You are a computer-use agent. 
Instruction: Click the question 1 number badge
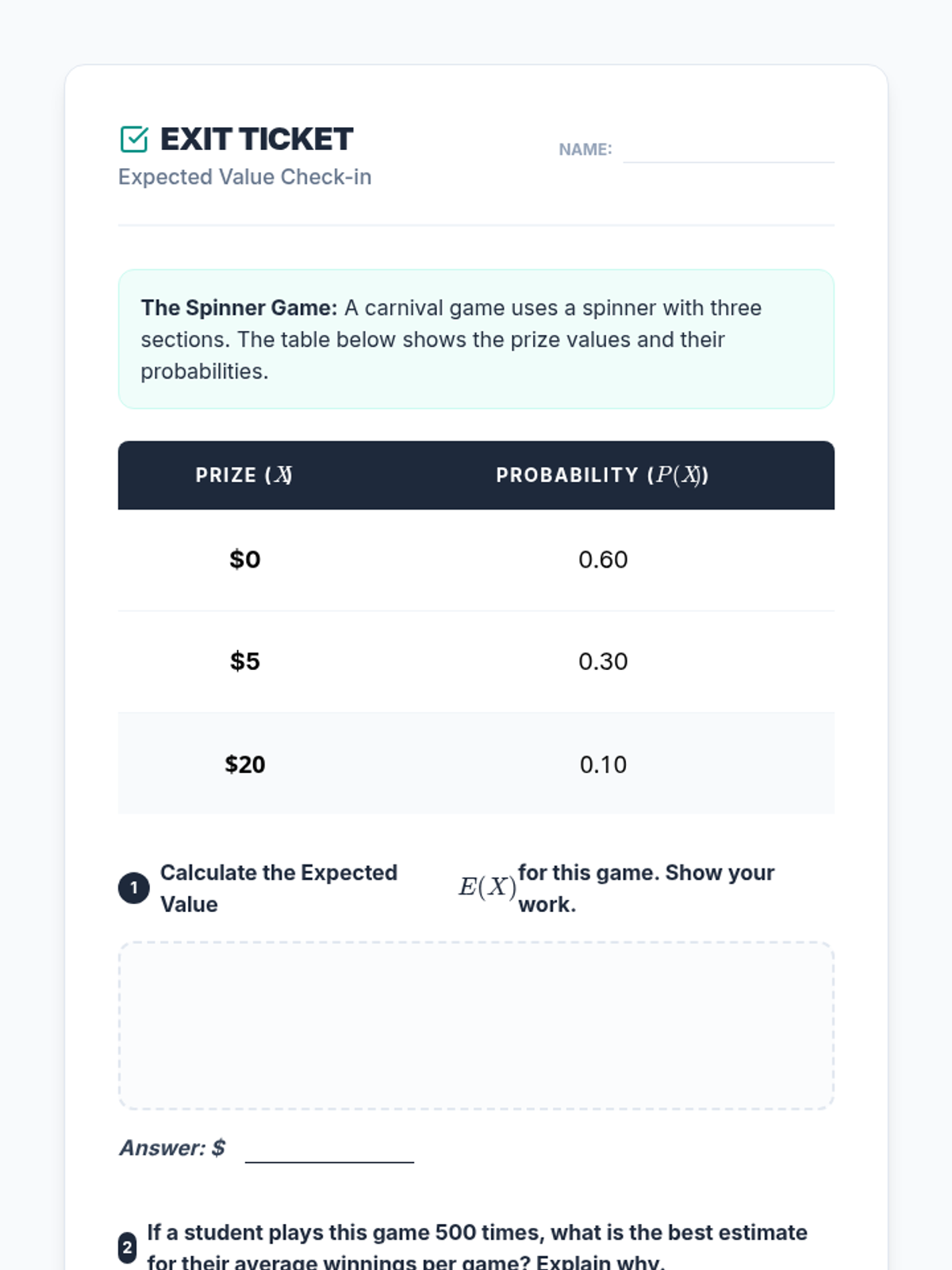point(134,887)
